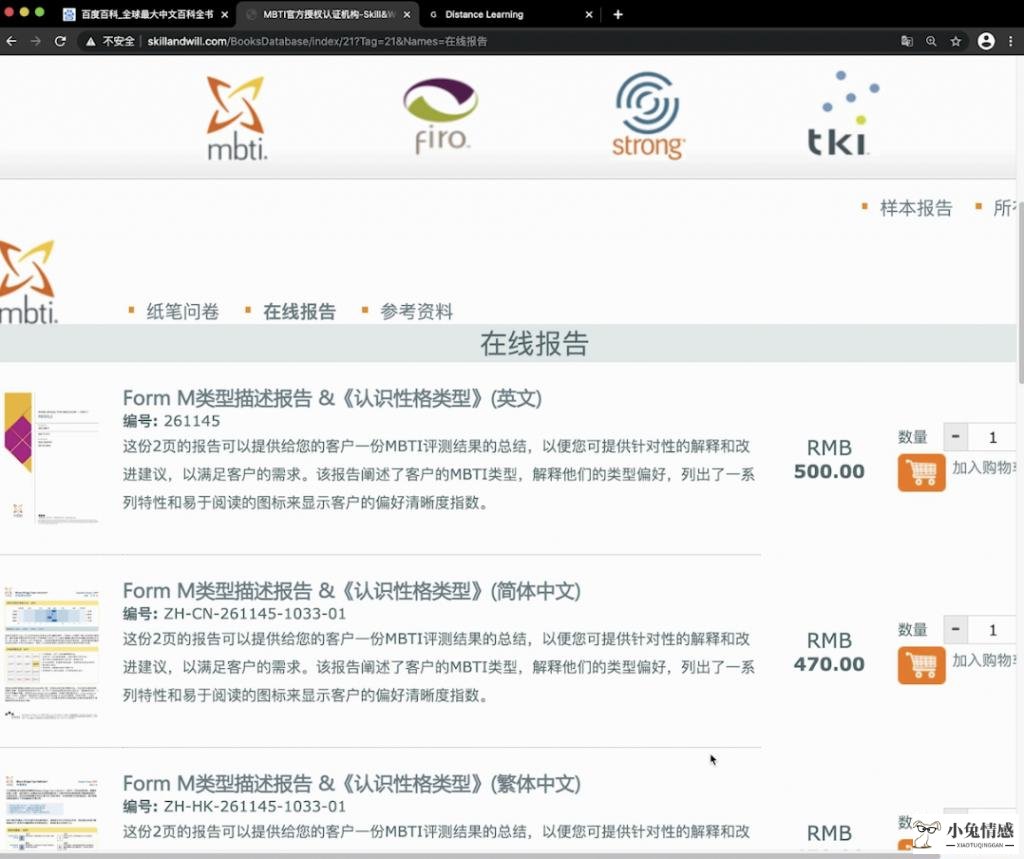This screenshot has width=1024, height=859.
Task: Click the mbti logo beside the category links
Action: (x=28, y=282)
